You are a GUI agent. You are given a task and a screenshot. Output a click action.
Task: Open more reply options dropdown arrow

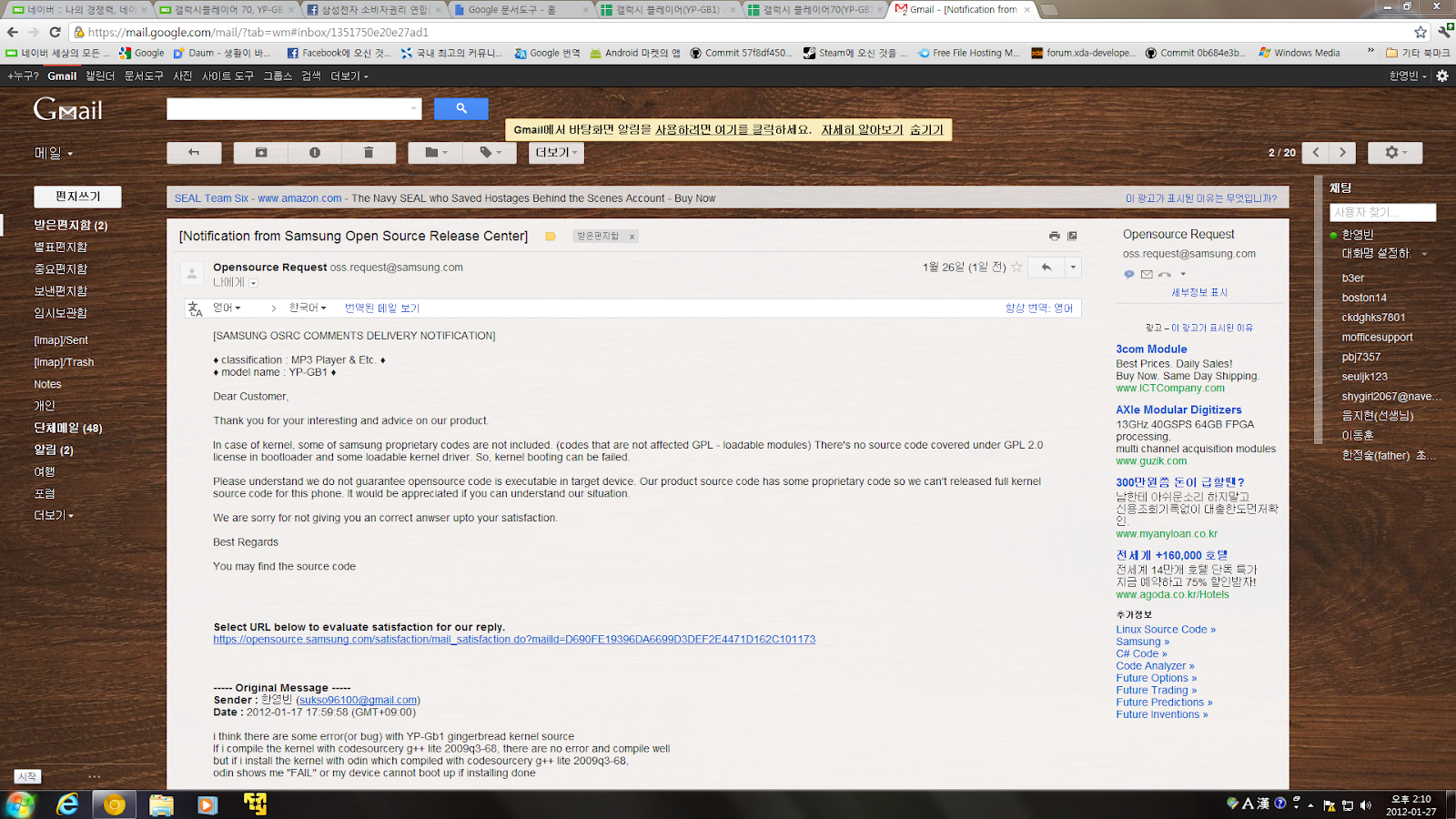[1073, 267]
